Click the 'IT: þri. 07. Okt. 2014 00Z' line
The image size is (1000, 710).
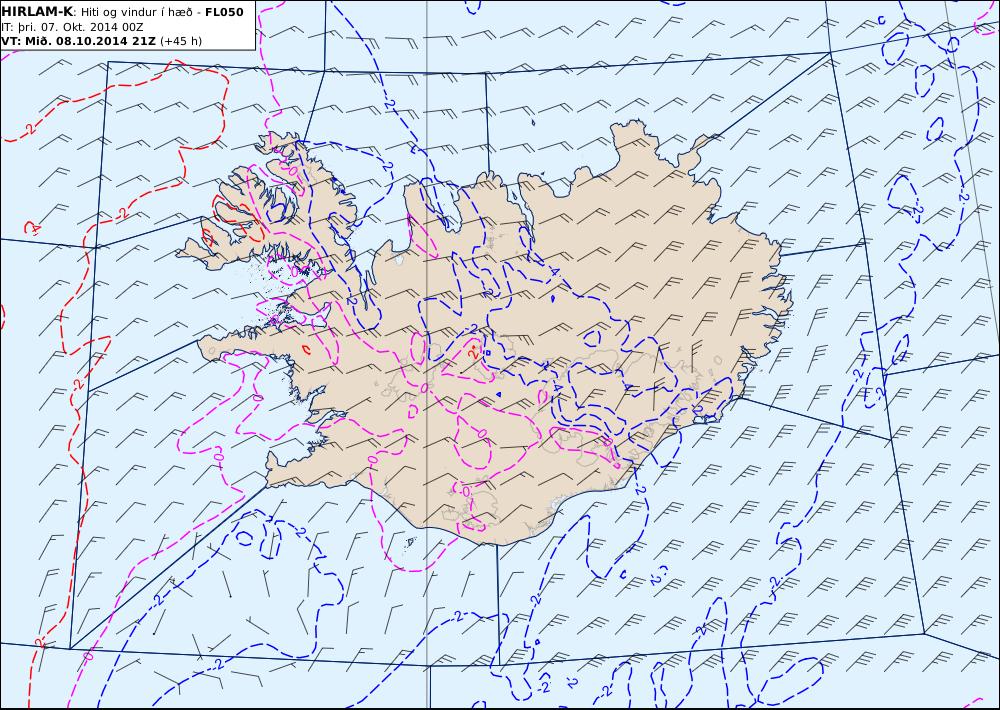72,27
